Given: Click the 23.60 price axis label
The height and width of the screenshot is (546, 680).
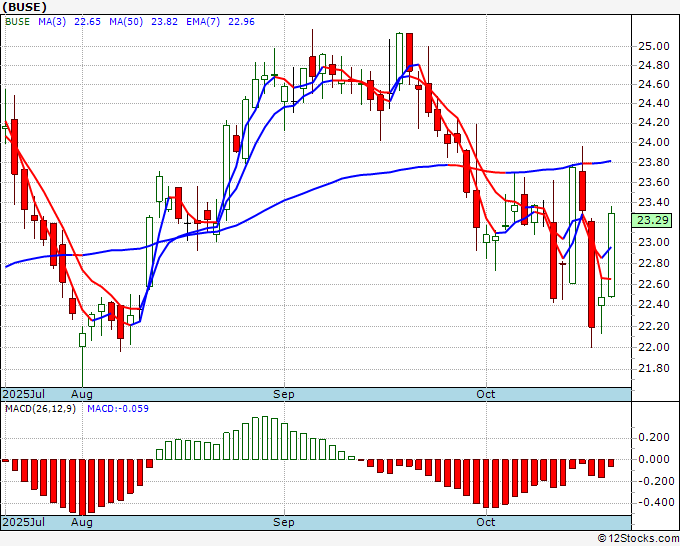Looking at the screenshot, I should tap(654, 182).
